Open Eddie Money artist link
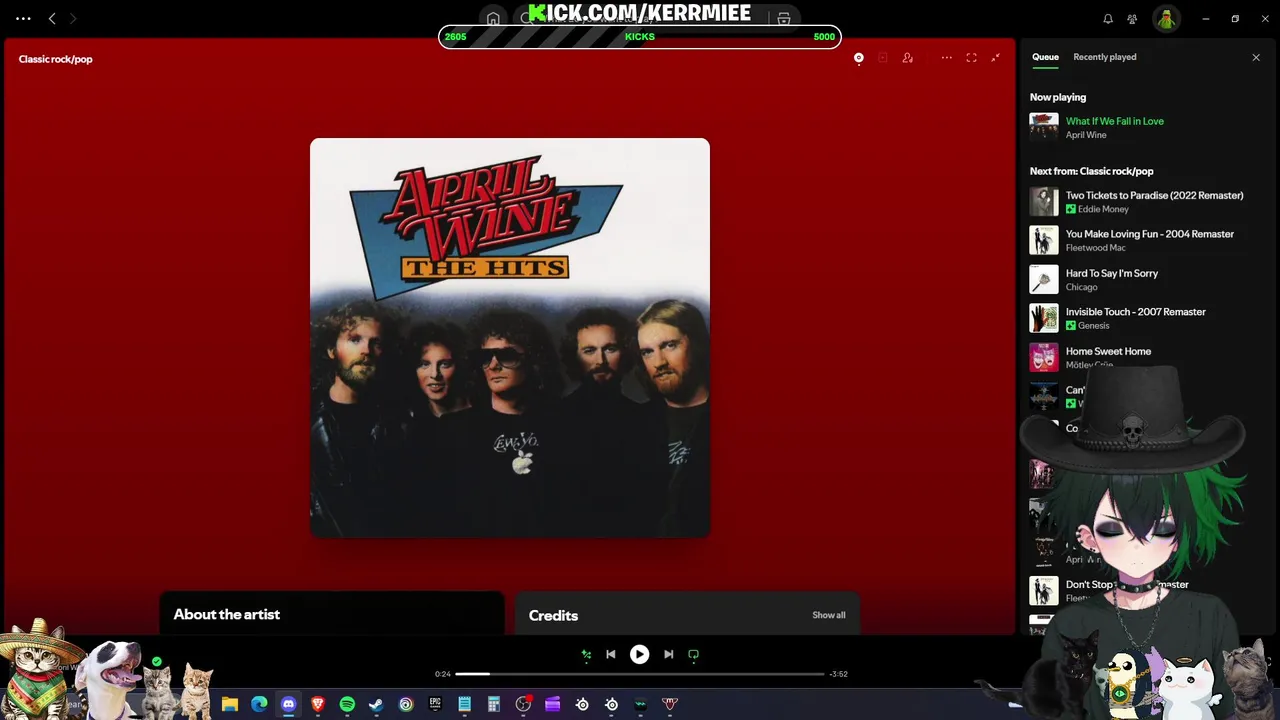 1103,209
